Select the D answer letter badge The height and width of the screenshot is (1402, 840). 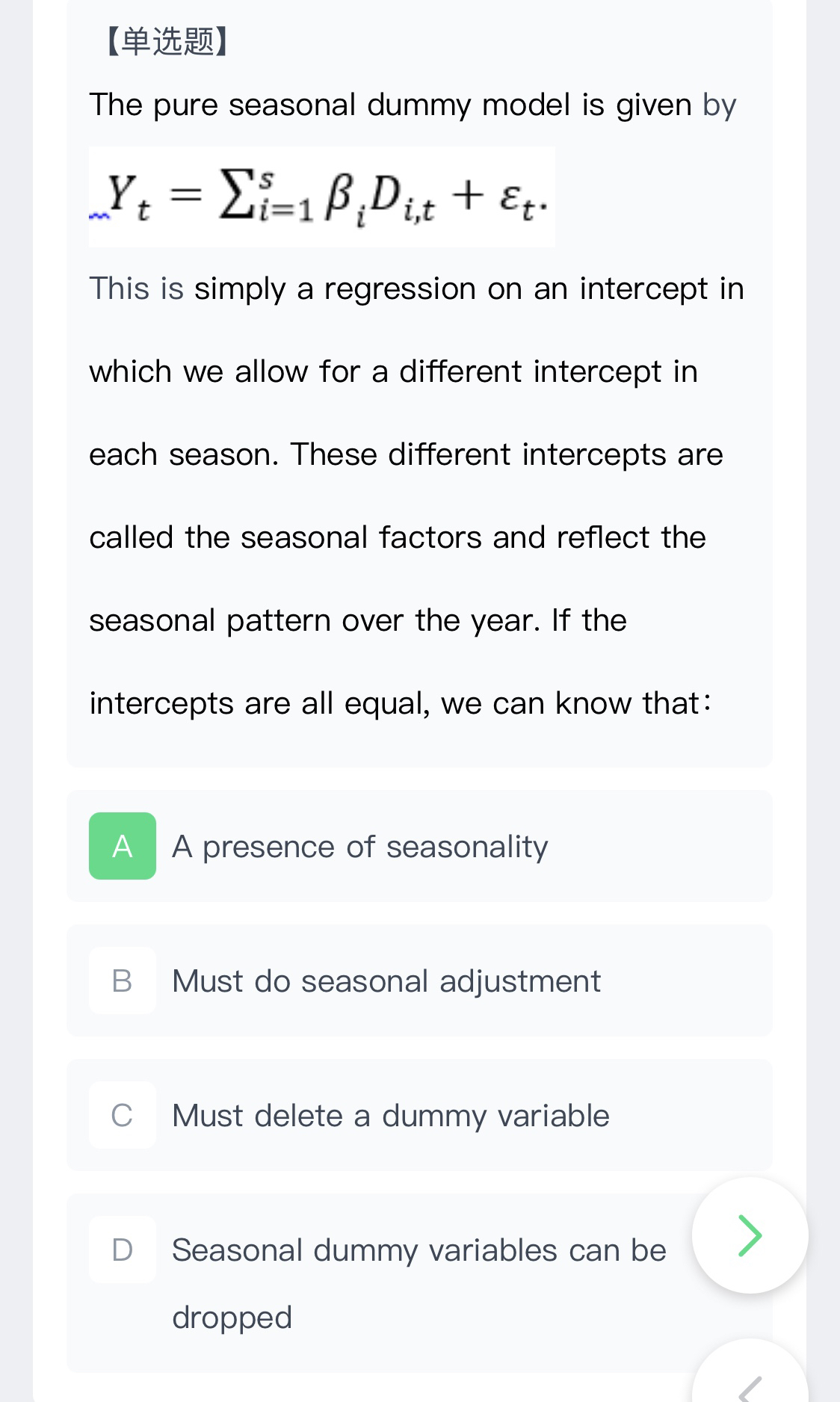point(123,1250)
